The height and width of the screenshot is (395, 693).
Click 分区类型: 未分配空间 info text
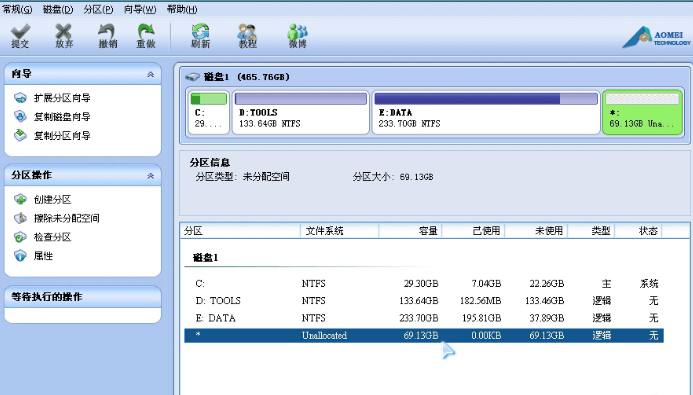coord(243,177)
